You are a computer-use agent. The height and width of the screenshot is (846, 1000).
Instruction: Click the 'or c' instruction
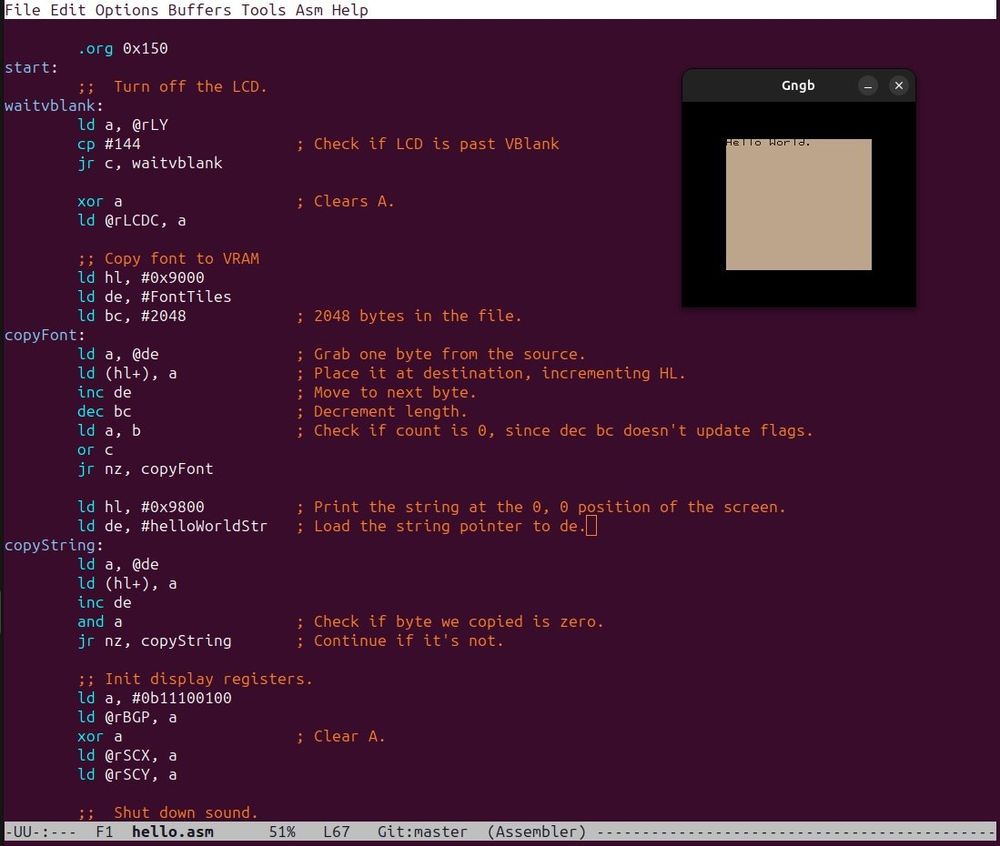point(95,450)
